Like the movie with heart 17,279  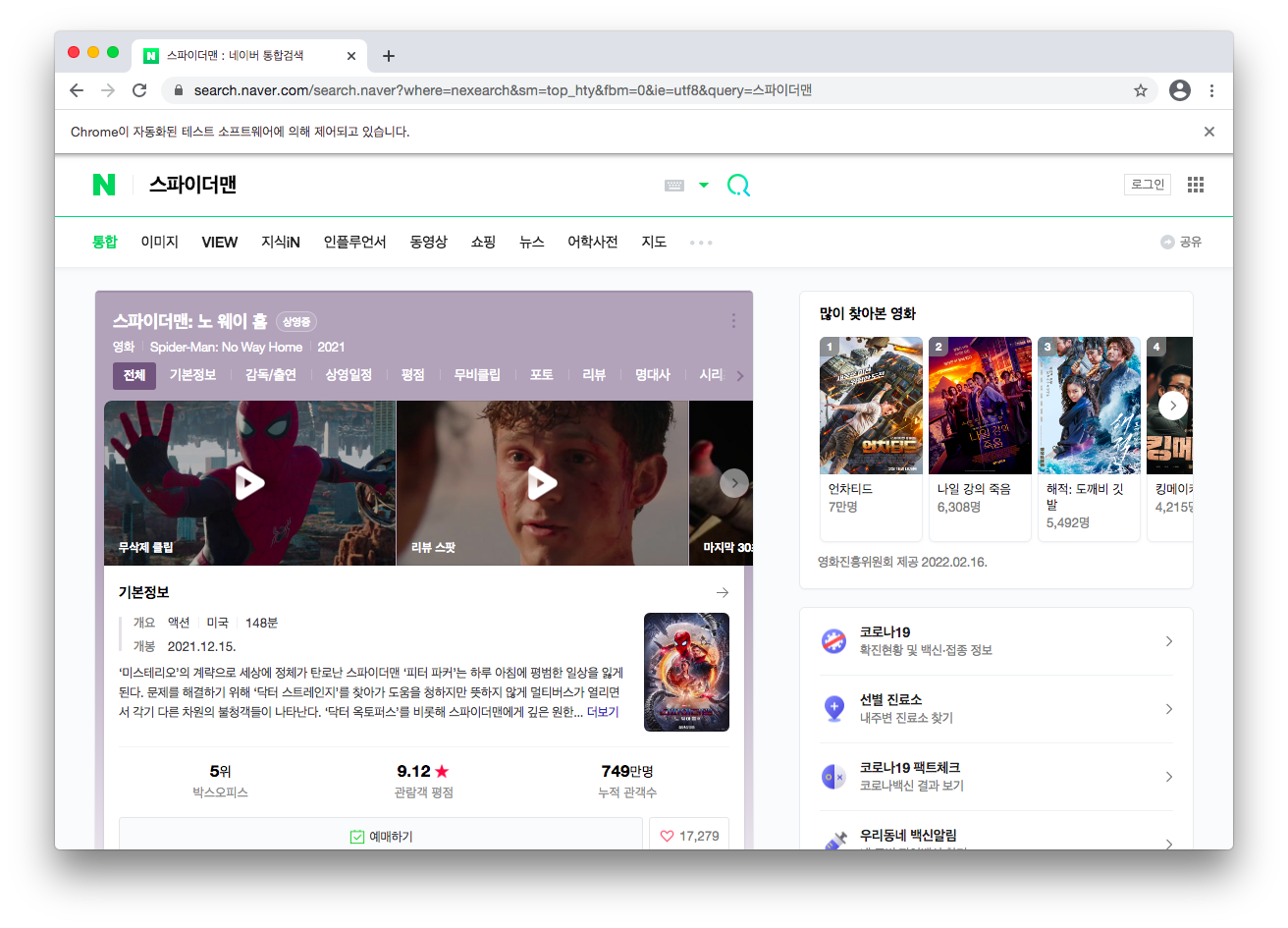click(x=689, y=836)
